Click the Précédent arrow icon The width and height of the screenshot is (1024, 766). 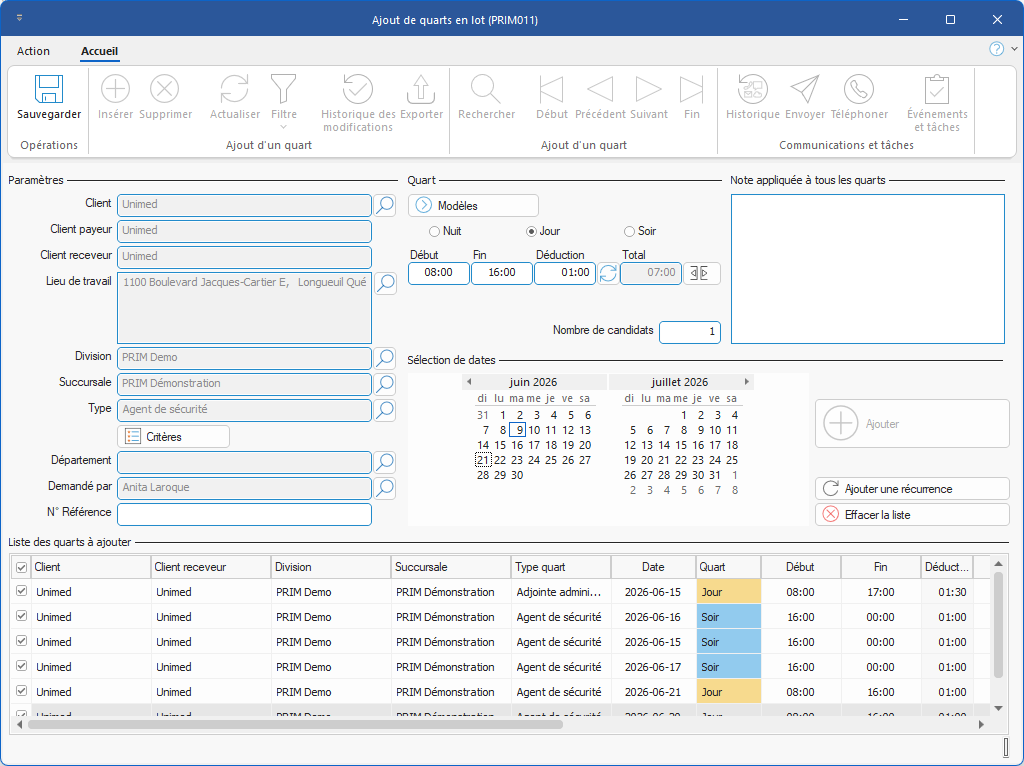click(x=600, y=89)
